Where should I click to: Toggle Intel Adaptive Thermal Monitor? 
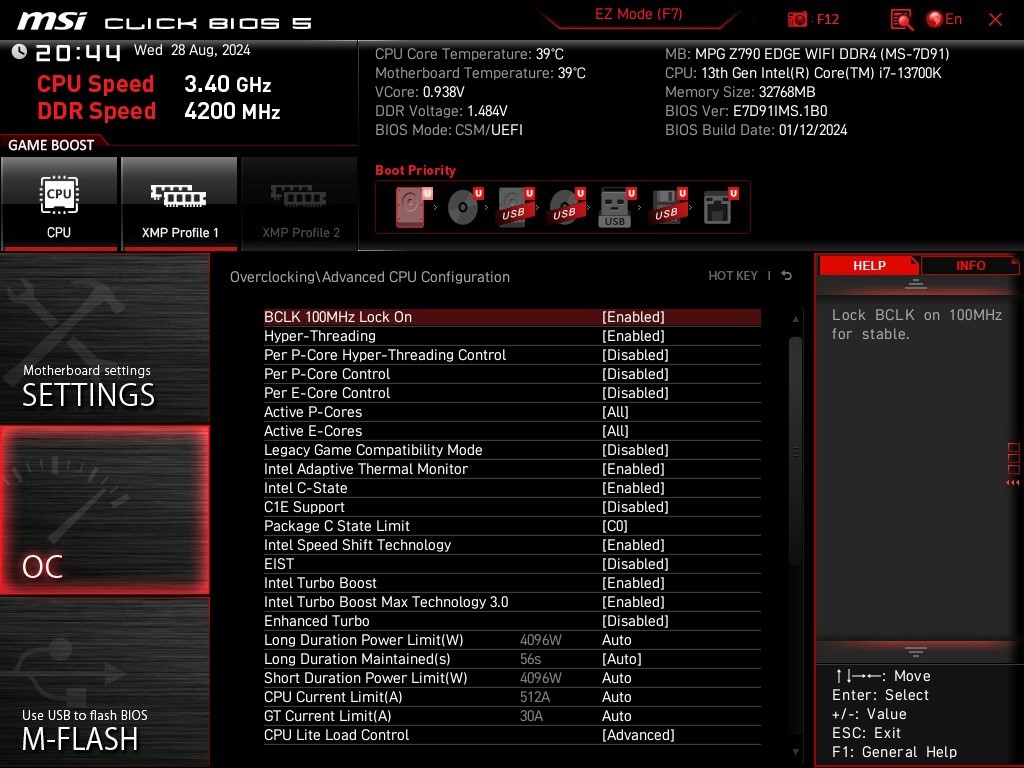(512, 469)
